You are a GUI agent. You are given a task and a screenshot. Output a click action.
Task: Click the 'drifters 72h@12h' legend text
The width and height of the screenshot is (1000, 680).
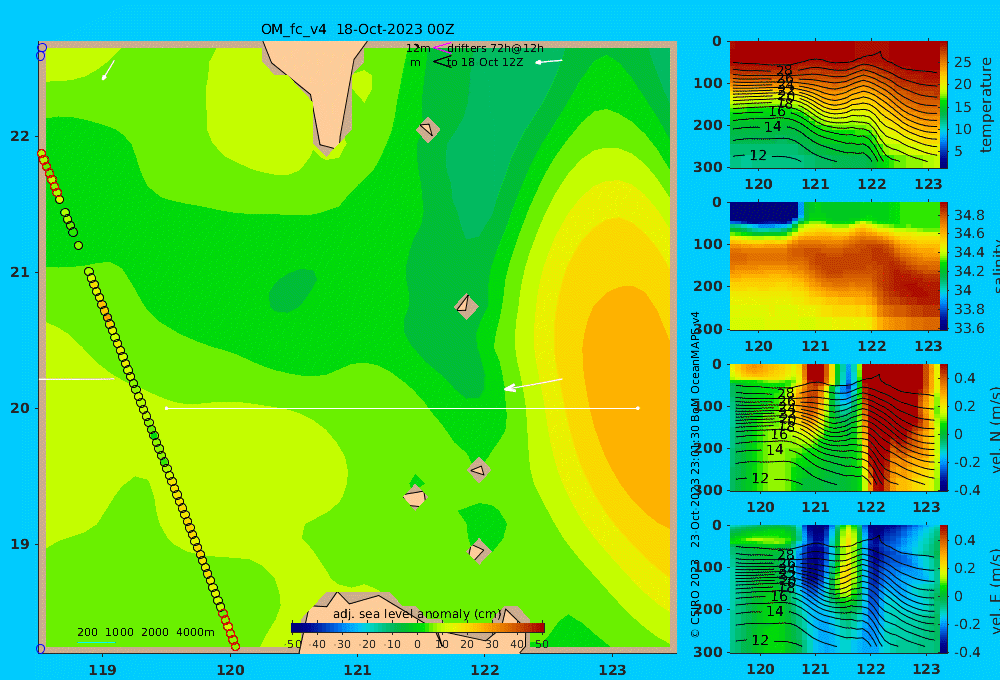click(x=496, y=48)
